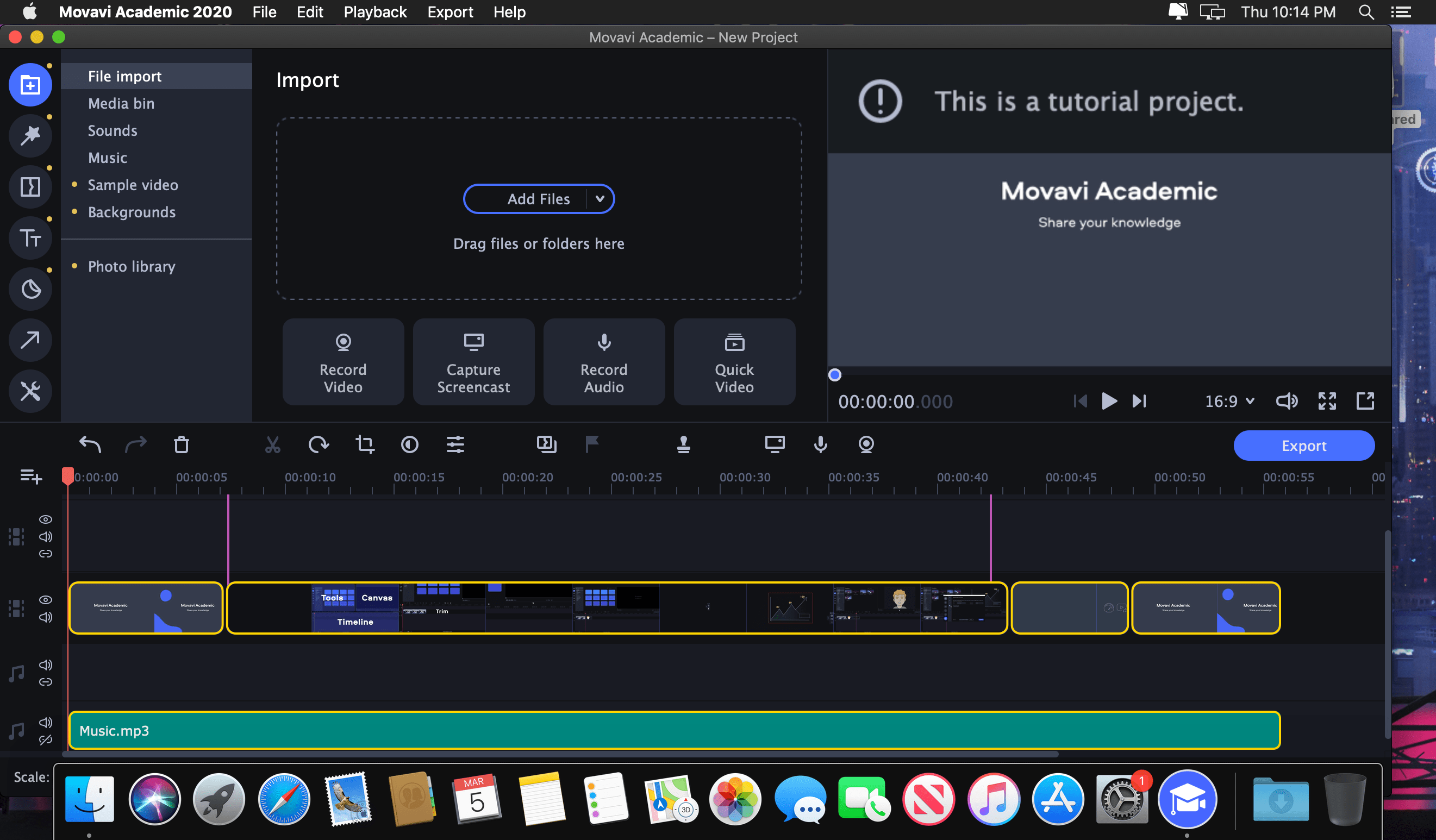Viewport: 1436px width, 840px height.
Task: Open Color Adjustments in the timeline toolbar
Action: coord(410,445)
